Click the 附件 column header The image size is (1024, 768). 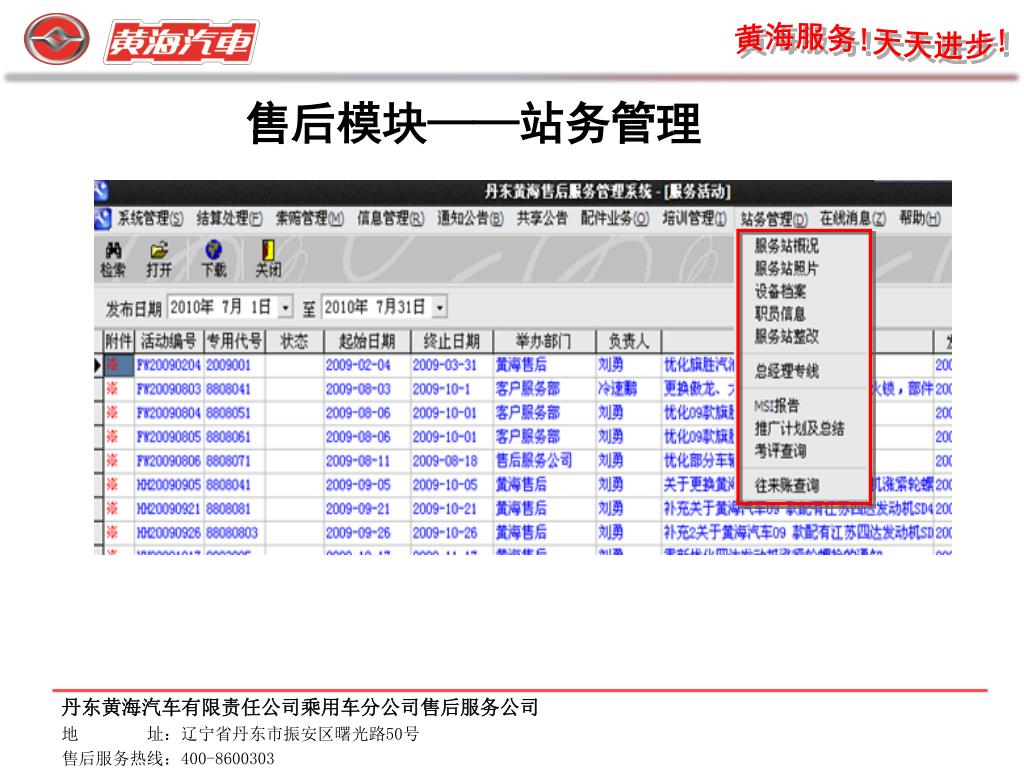point(119,341)
